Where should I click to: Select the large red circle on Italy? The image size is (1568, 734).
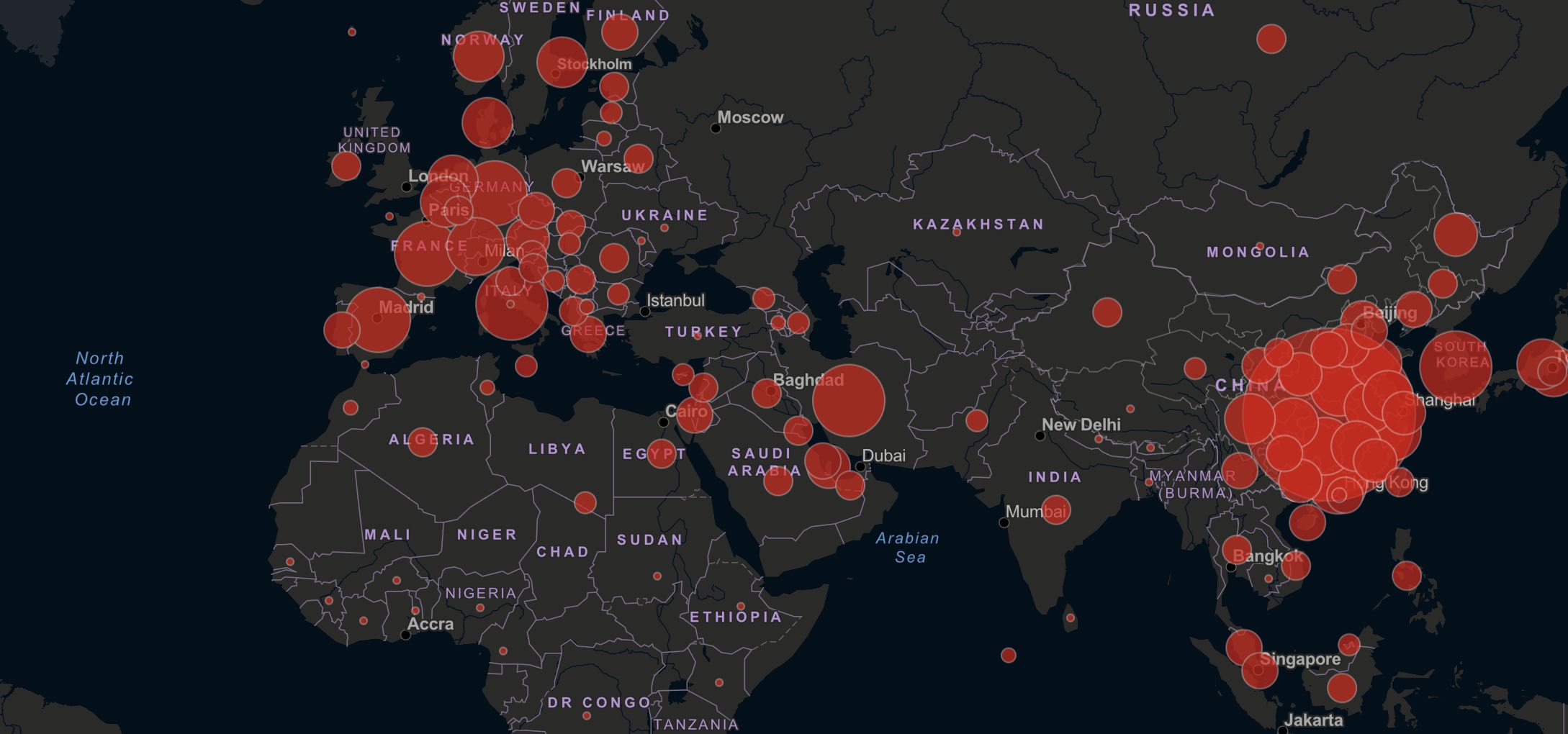pyautogui.click(x=511, y=304)
